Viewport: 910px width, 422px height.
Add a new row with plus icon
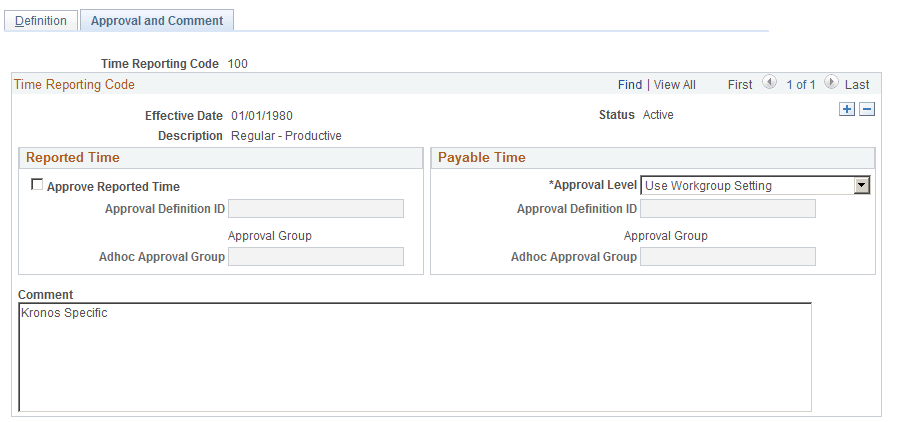tap(847, 109)
